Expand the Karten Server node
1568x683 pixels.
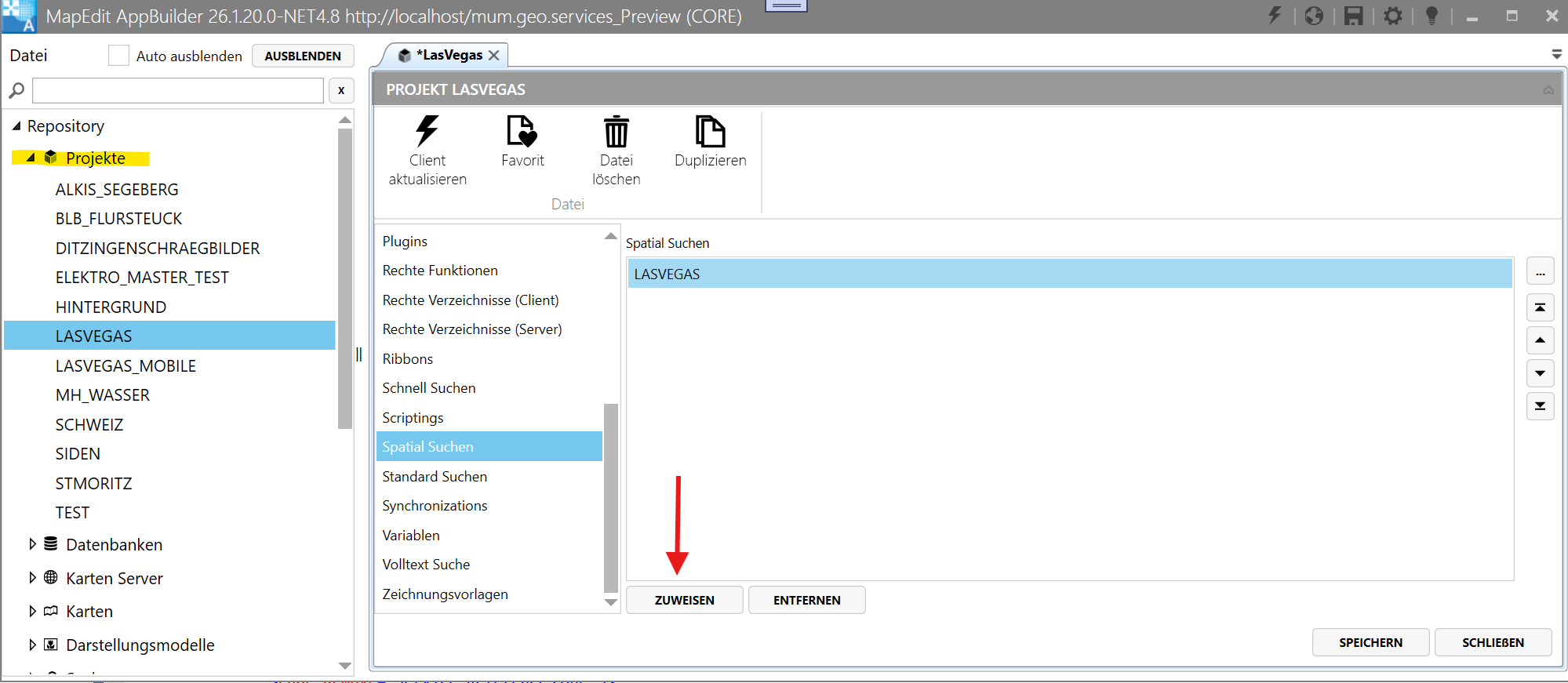[32, 578]
